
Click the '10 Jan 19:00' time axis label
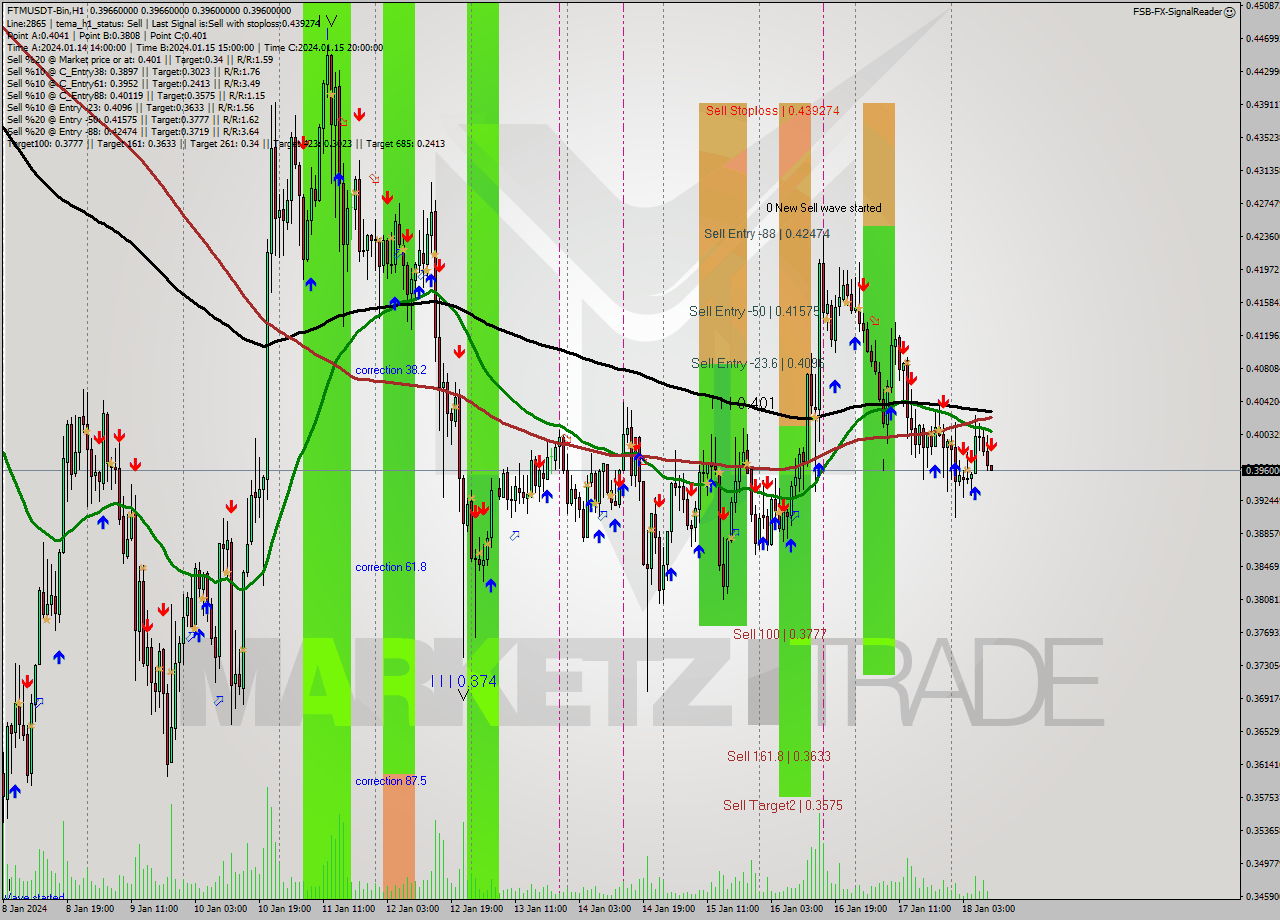click(285, 910)
